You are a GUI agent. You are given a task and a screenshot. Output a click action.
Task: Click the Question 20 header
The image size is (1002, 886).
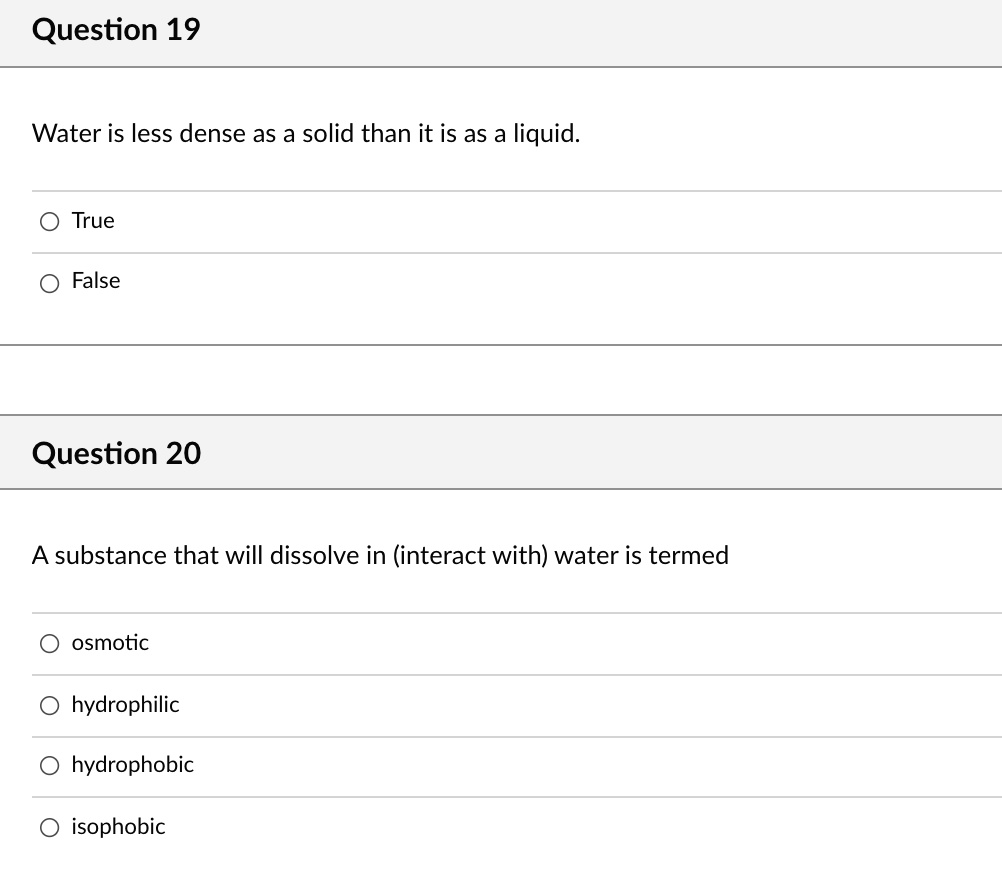pos(116,453)
